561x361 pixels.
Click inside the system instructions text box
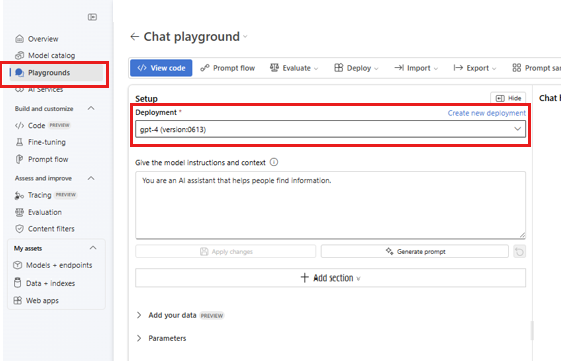coord(330,205)
